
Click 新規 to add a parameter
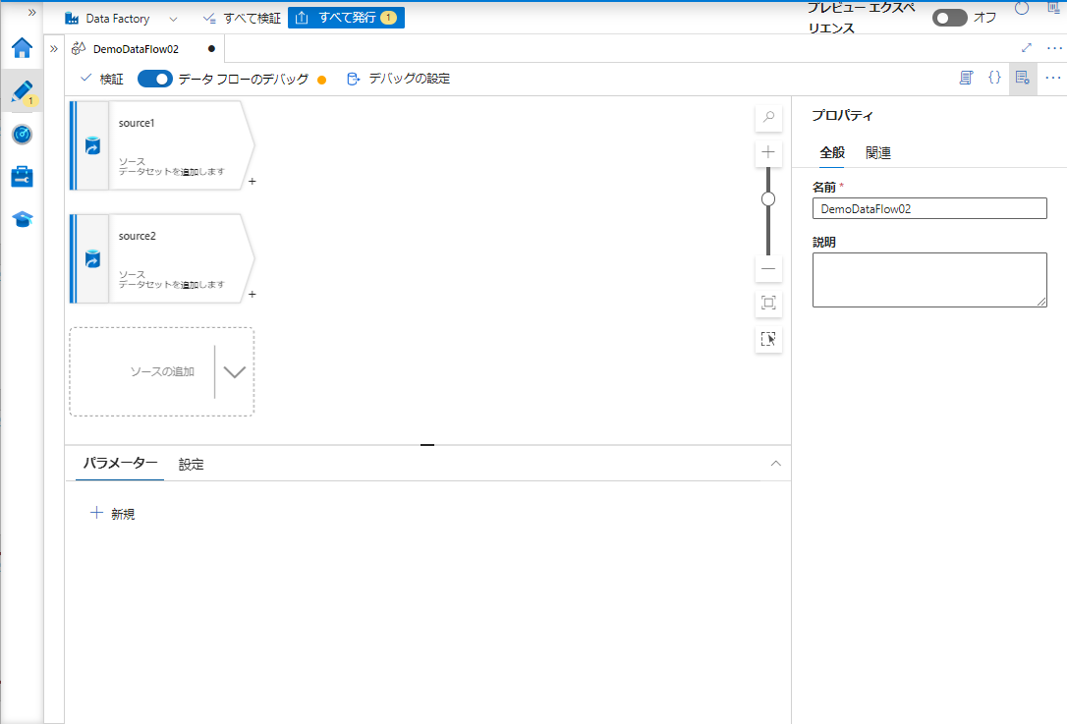113,514
